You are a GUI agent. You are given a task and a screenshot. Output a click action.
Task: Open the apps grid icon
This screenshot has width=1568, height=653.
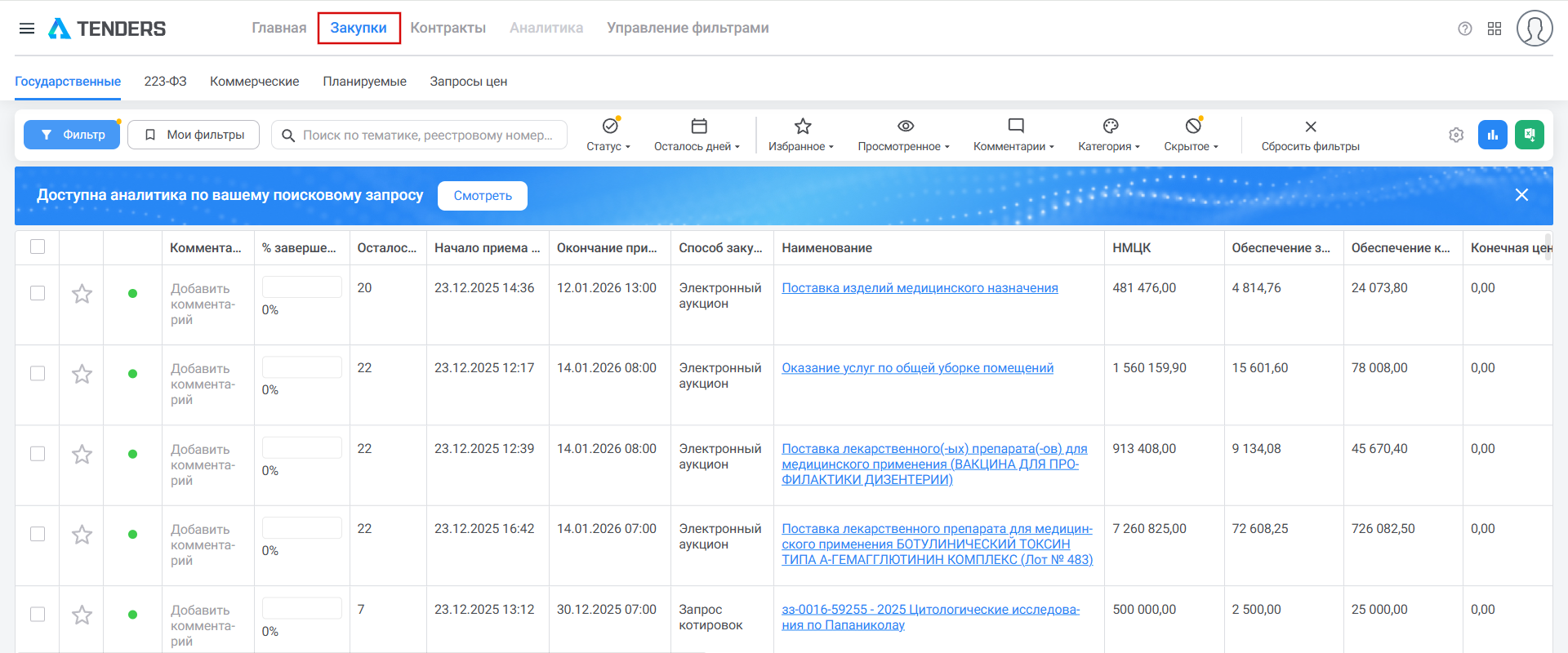(1494, 29)
